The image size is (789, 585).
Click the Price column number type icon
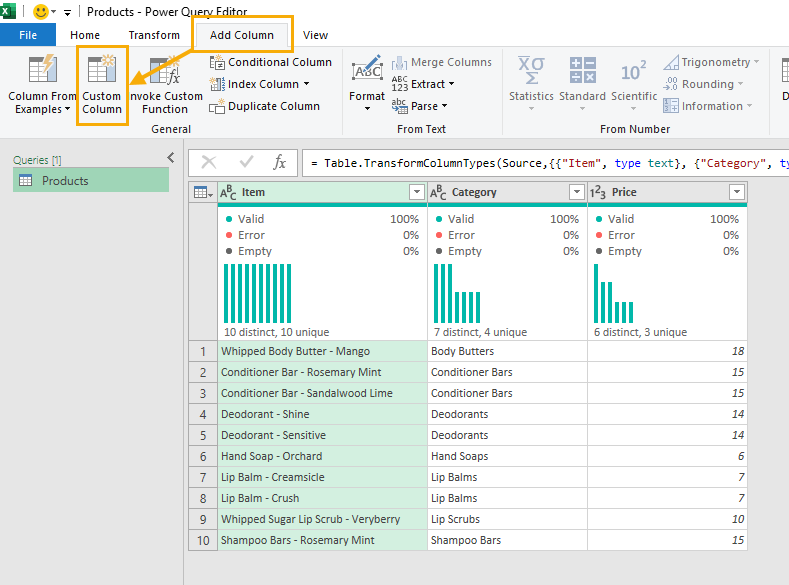tap(597, 192)
